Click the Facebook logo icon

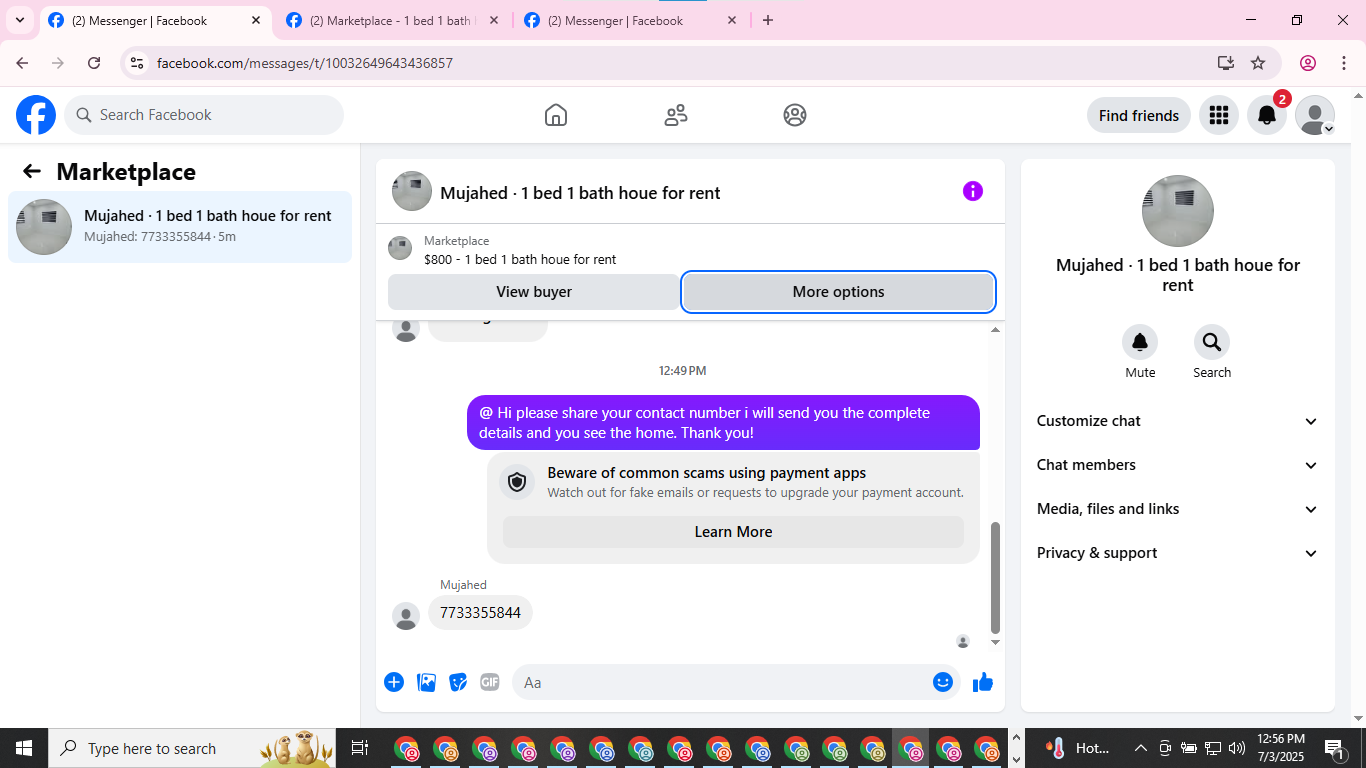36,115
